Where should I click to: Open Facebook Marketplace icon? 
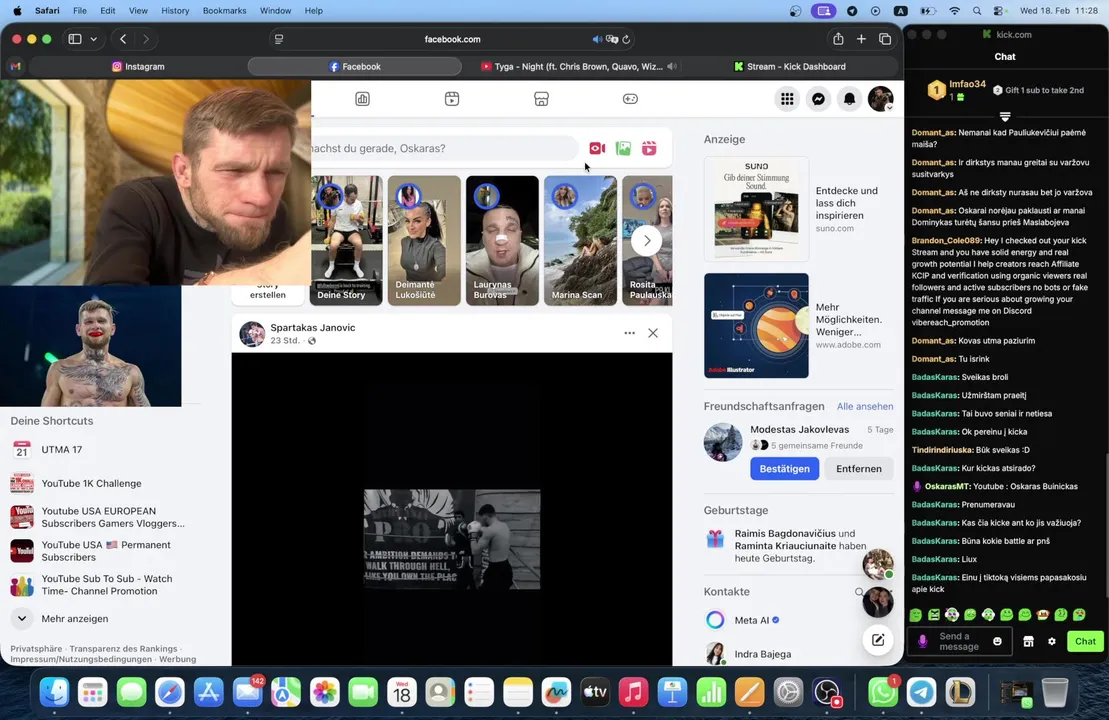click(541, 99)
